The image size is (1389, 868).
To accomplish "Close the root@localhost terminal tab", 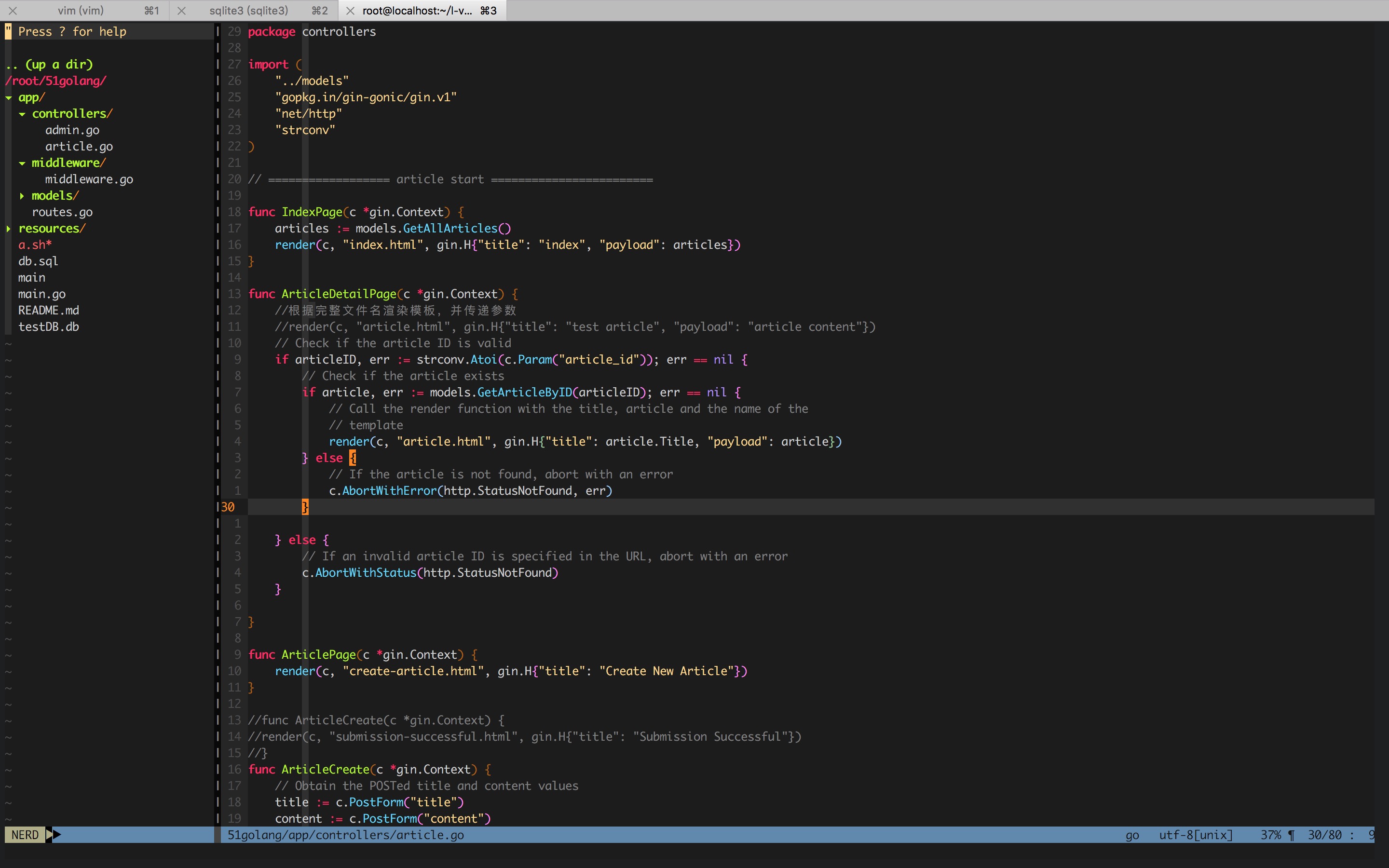I will 350,10.
